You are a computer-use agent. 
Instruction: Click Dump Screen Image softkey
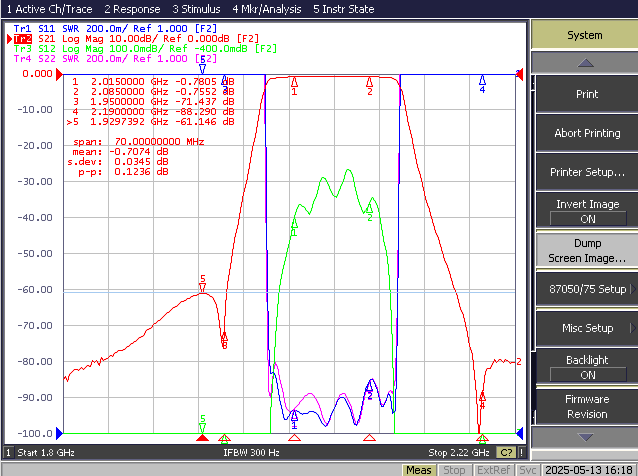pyautogui.click(x=587, y=251)
